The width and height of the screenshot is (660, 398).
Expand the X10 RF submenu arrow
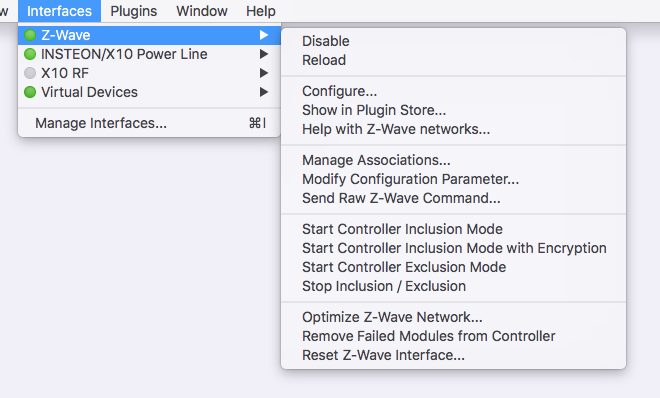tap(264, 73)
